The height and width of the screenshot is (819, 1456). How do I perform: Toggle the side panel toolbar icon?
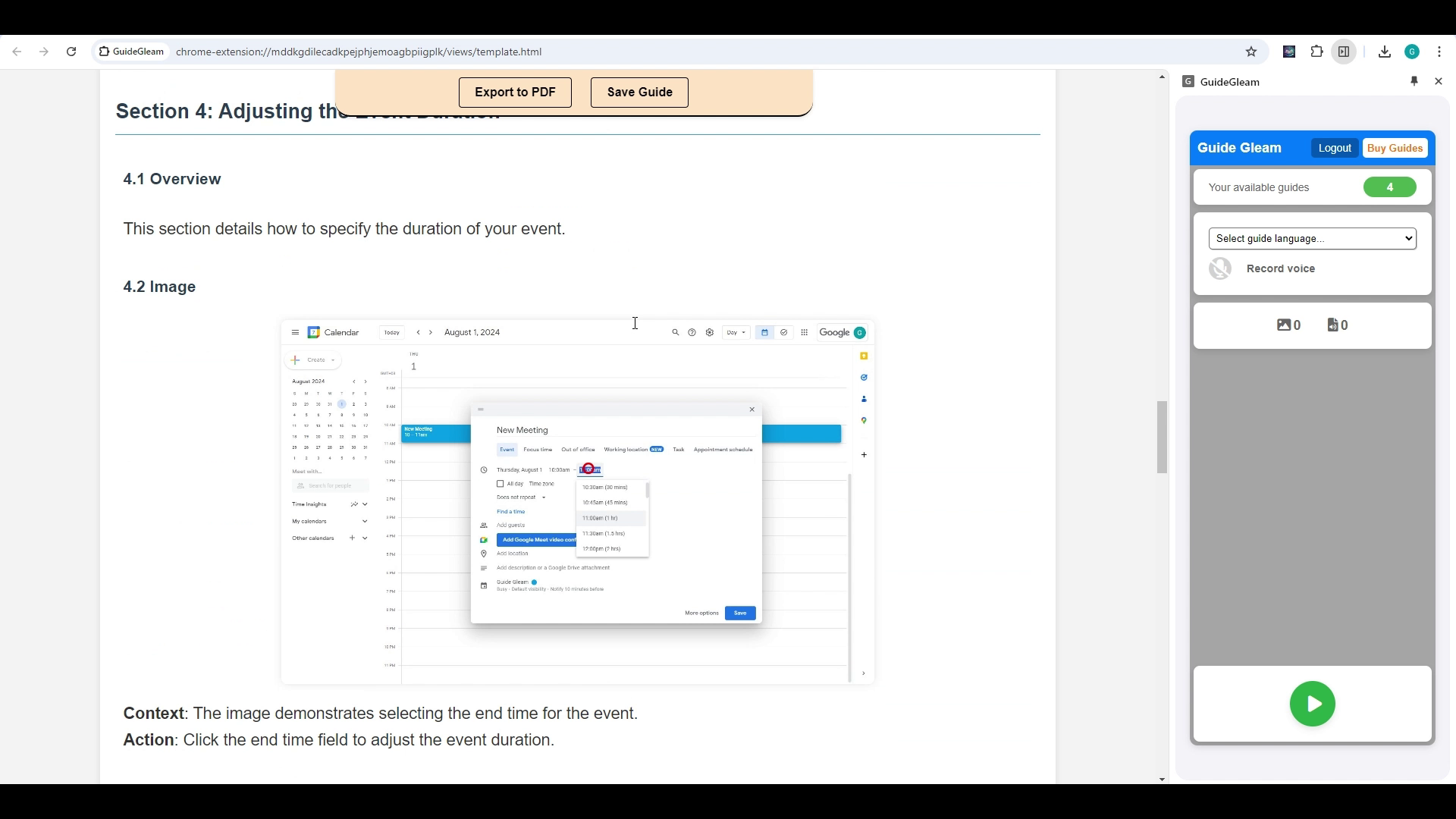[1344, 52]
